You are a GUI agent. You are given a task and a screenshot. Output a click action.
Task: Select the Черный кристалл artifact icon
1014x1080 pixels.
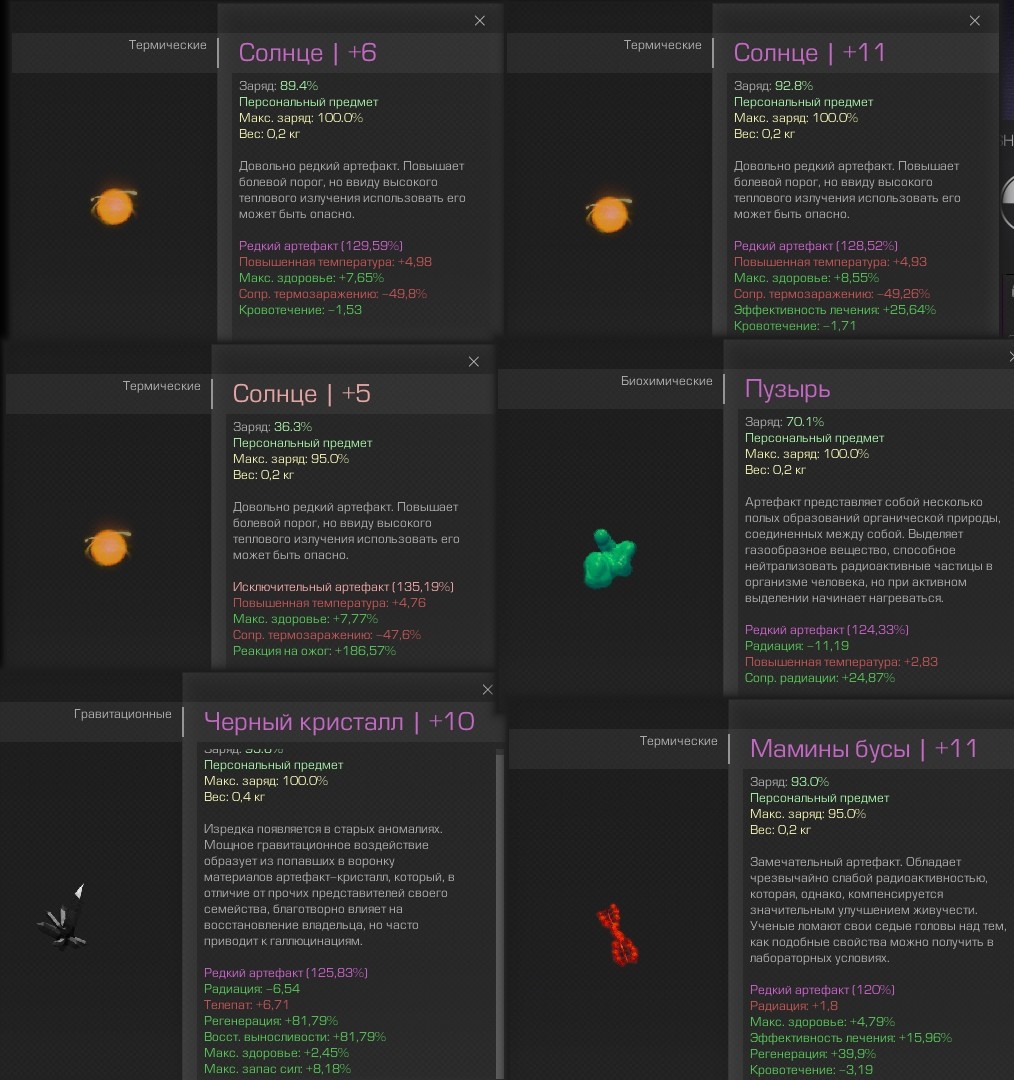coord(63,917)
